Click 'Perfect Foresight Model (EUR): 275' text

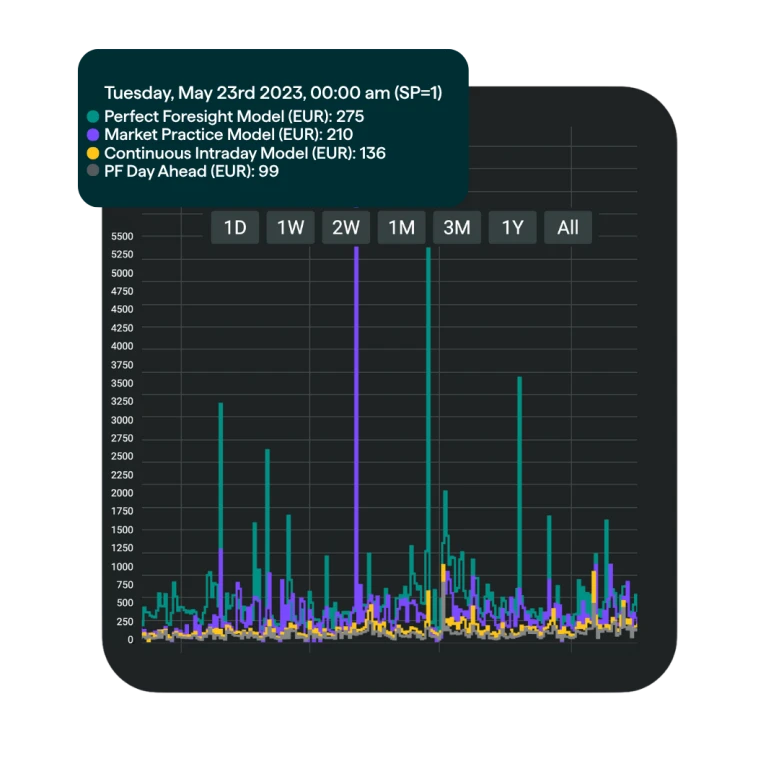234,116
